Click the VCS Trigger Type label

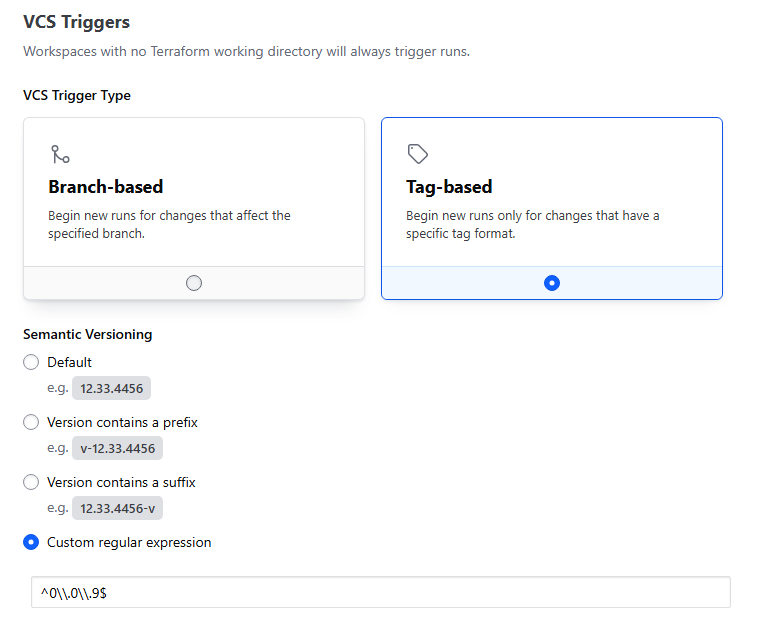(77, 96)
